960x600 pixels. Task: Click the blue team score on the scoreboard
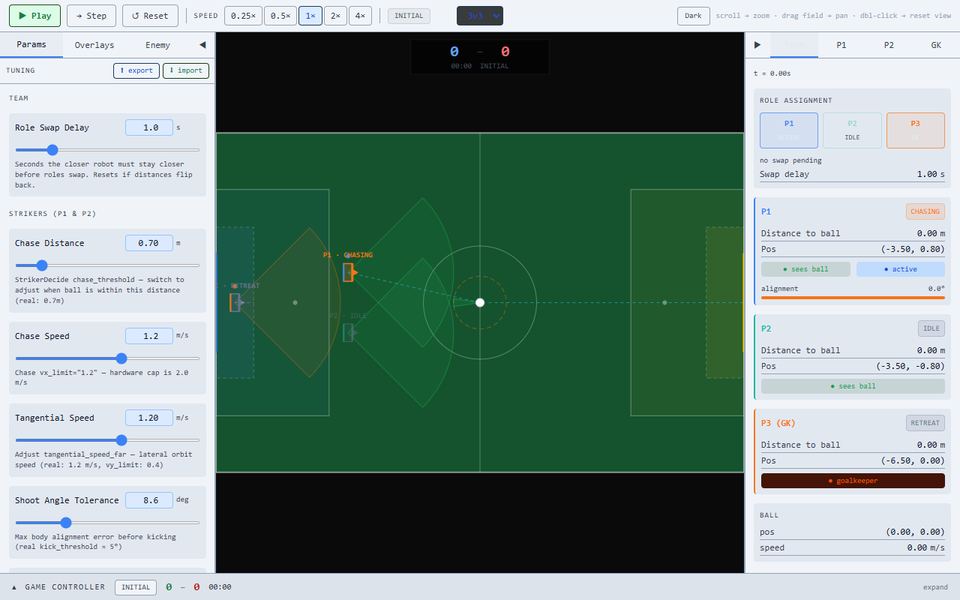[454, 51]
